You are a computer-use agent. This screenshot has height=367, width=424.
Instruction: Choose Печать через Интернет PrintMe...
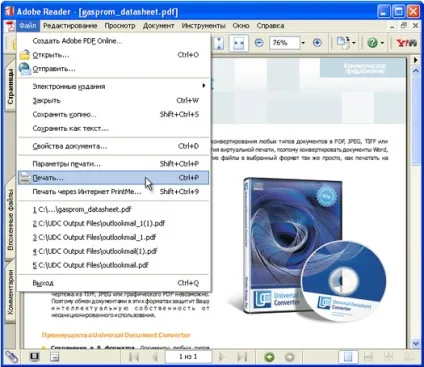pyautogui.click(x=113, y=192)
